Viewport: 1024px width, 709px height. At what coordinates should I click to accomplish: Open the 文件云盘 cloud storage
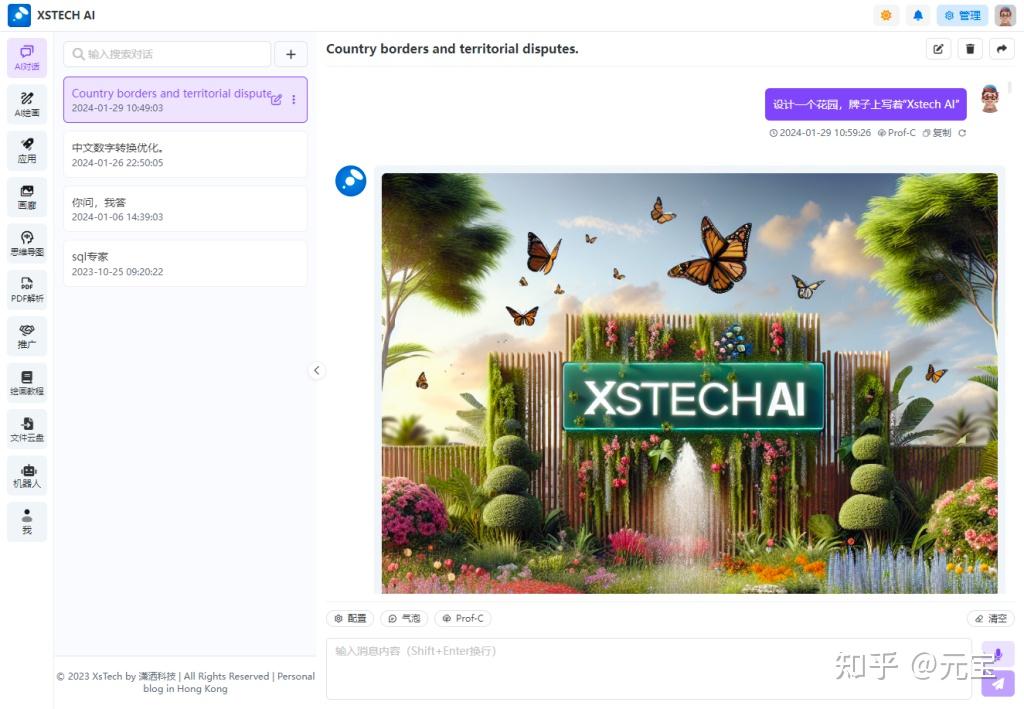27,427
